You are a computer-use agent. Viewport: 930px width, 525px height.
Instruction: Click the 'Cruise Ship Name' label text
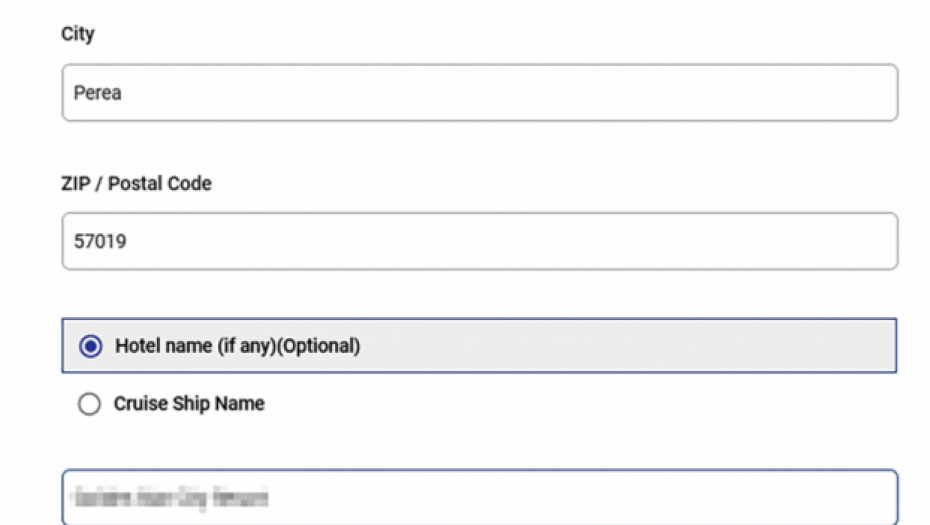pyautogui.click(x=189, y=404)
